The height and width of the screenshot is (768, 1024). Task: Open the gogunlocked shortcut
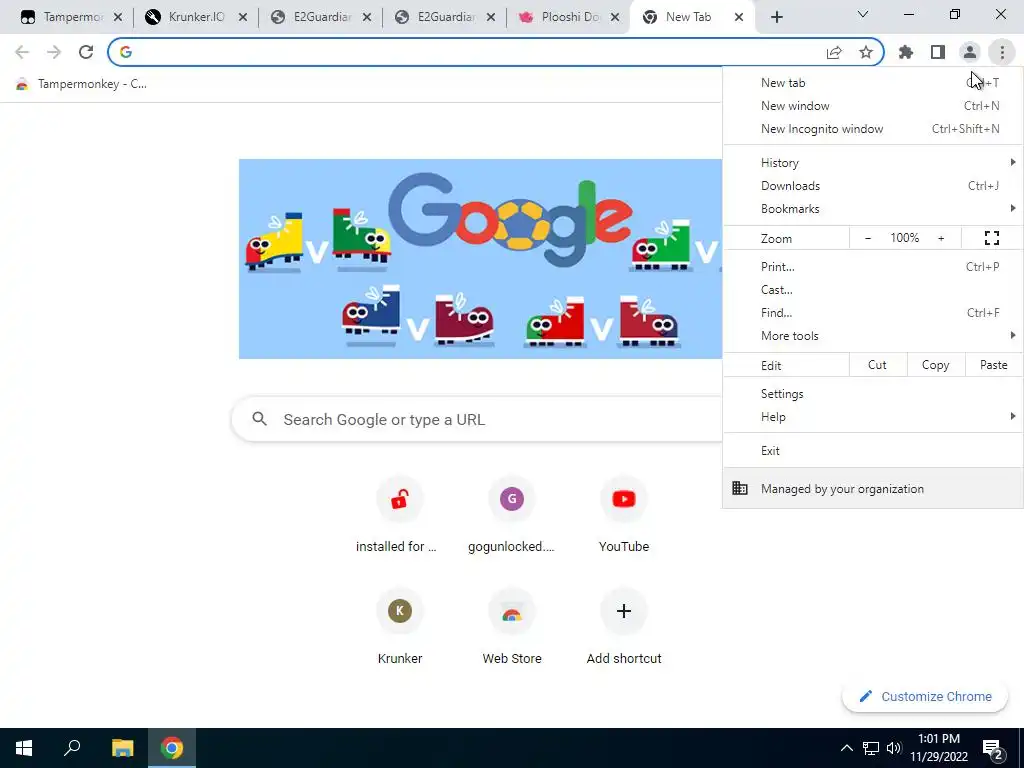coord(511,515)
